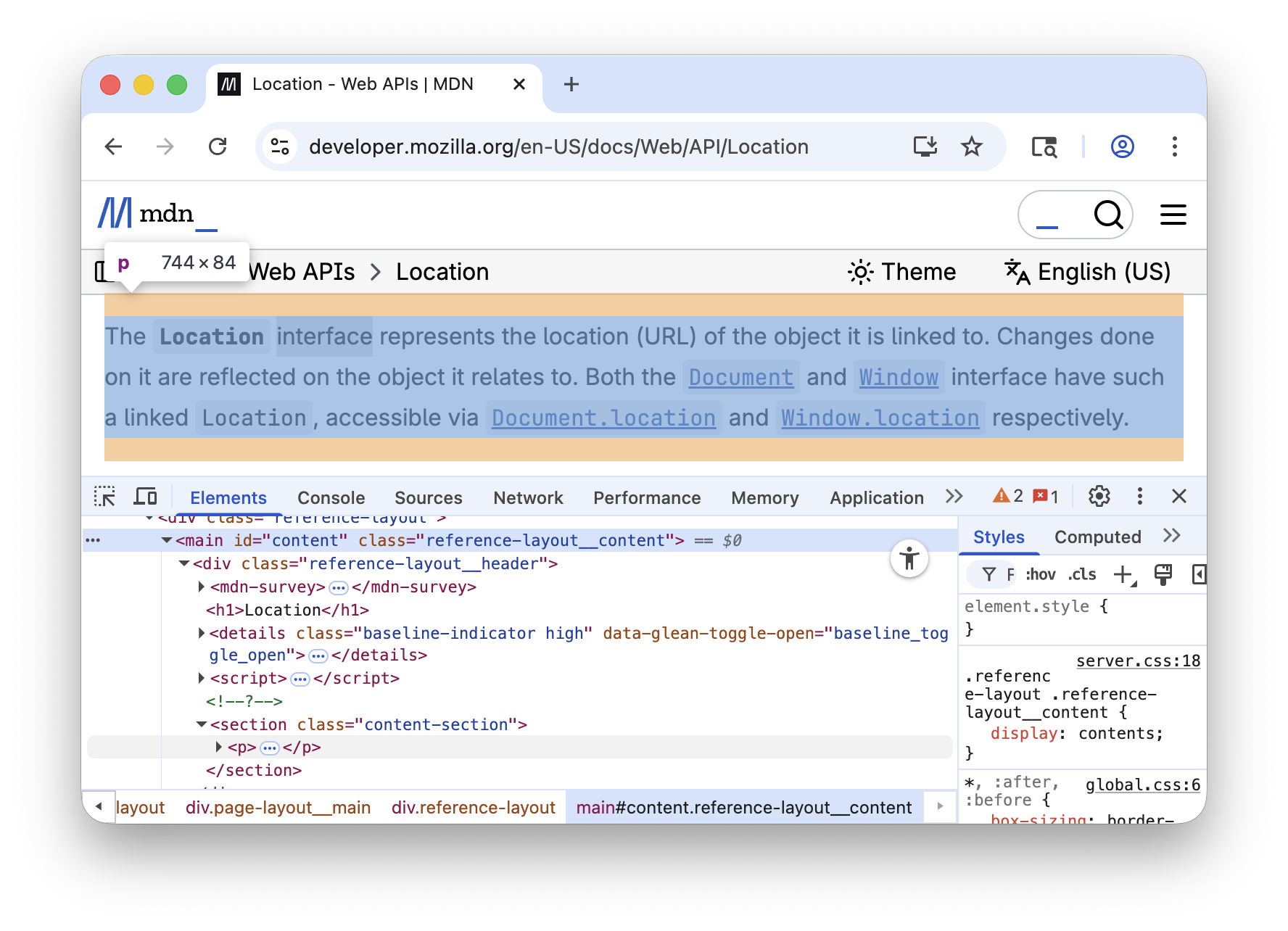This screenshot has width=1288, height=931.
Task: Open the MDN hamburger menu
Action: 1173,215
